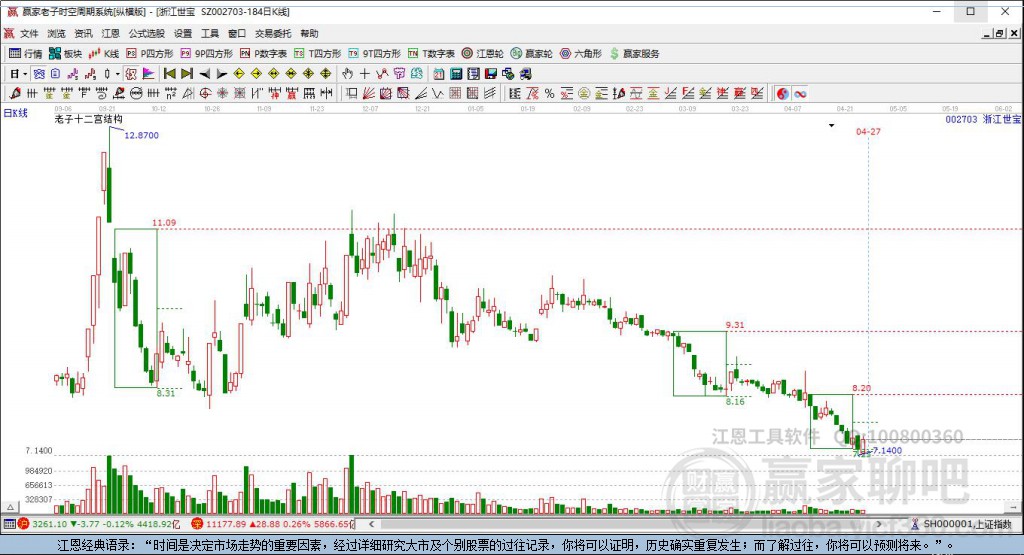The image size is (1024, 555).
Task: Click the small black dropdown triangle on chart
Action: tap(831, 125)
